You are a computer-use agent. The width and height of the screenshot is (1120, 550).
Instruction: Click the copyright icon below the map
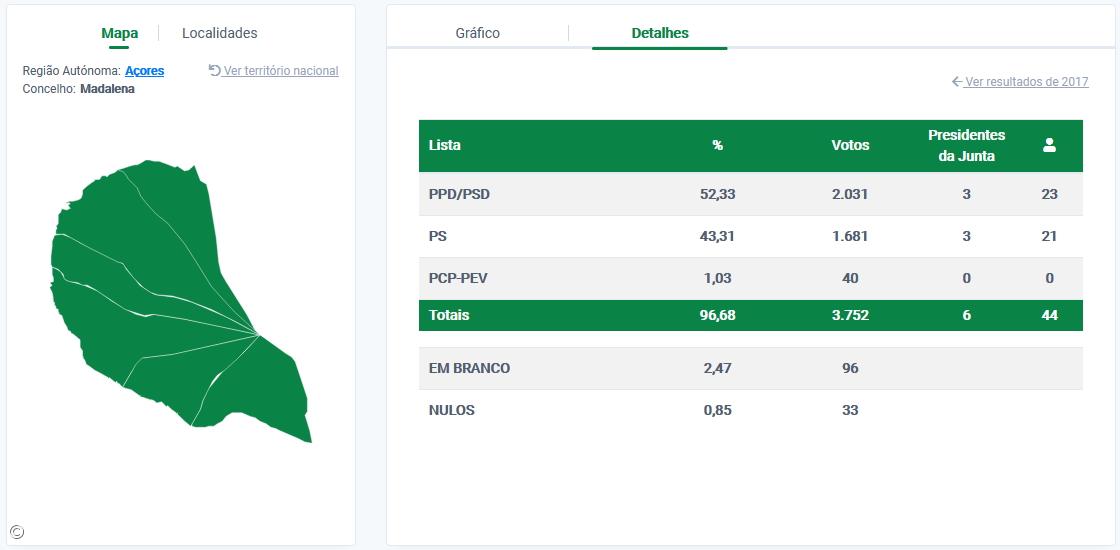[x=17, y=532]
